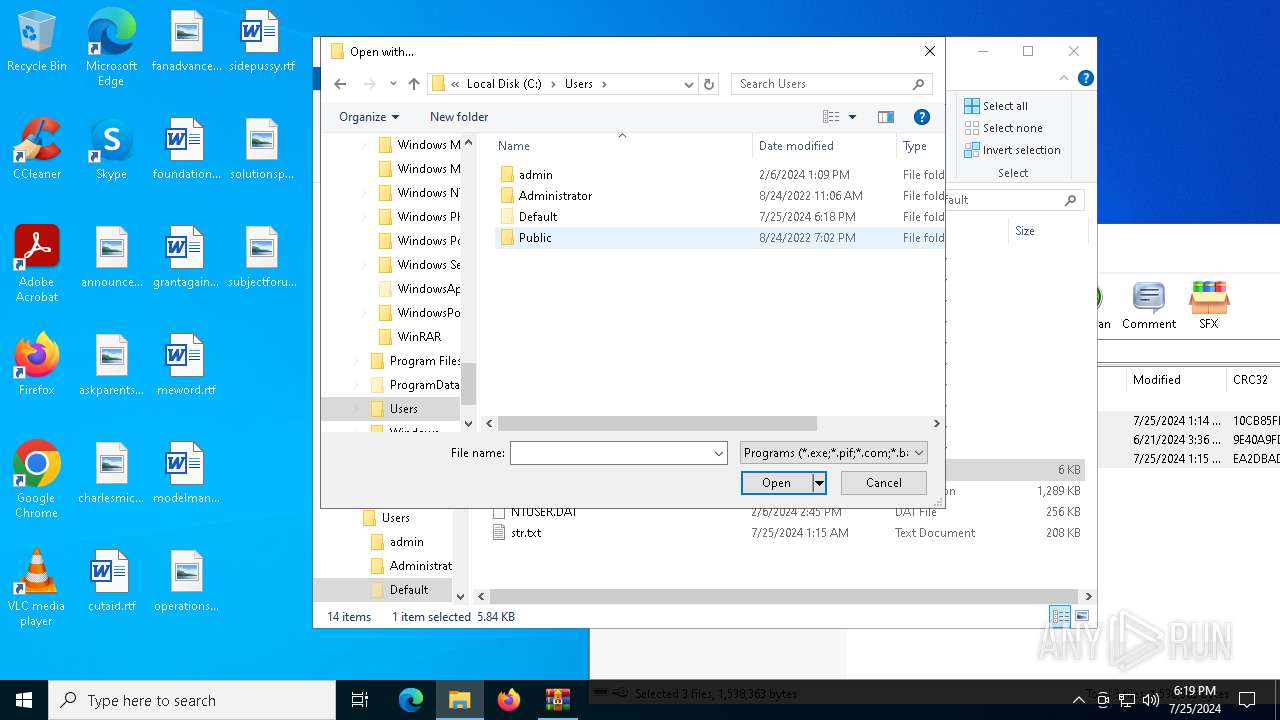Open Skype desktop shortcut

click(x=111, y=149)
